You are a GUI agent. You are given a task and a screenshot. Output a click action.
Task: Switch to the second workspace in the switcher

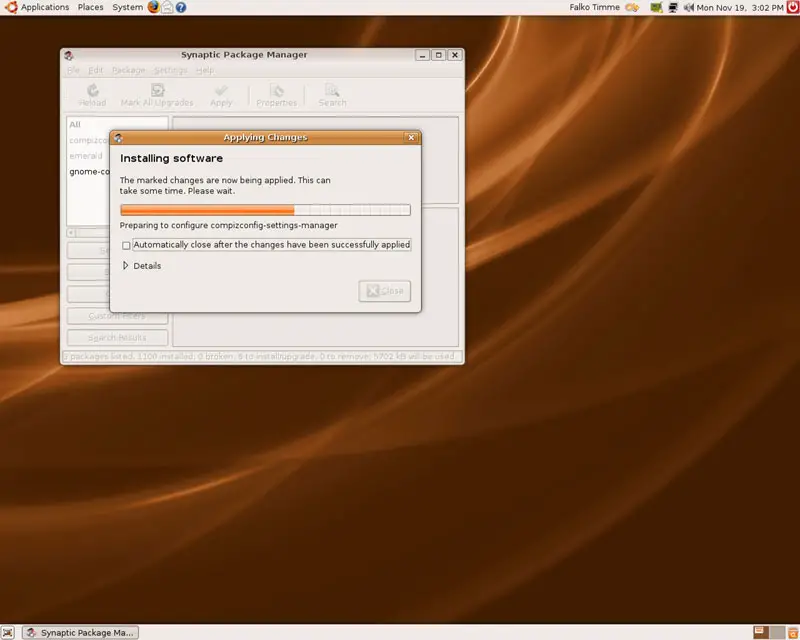click(x=777, y=632)
